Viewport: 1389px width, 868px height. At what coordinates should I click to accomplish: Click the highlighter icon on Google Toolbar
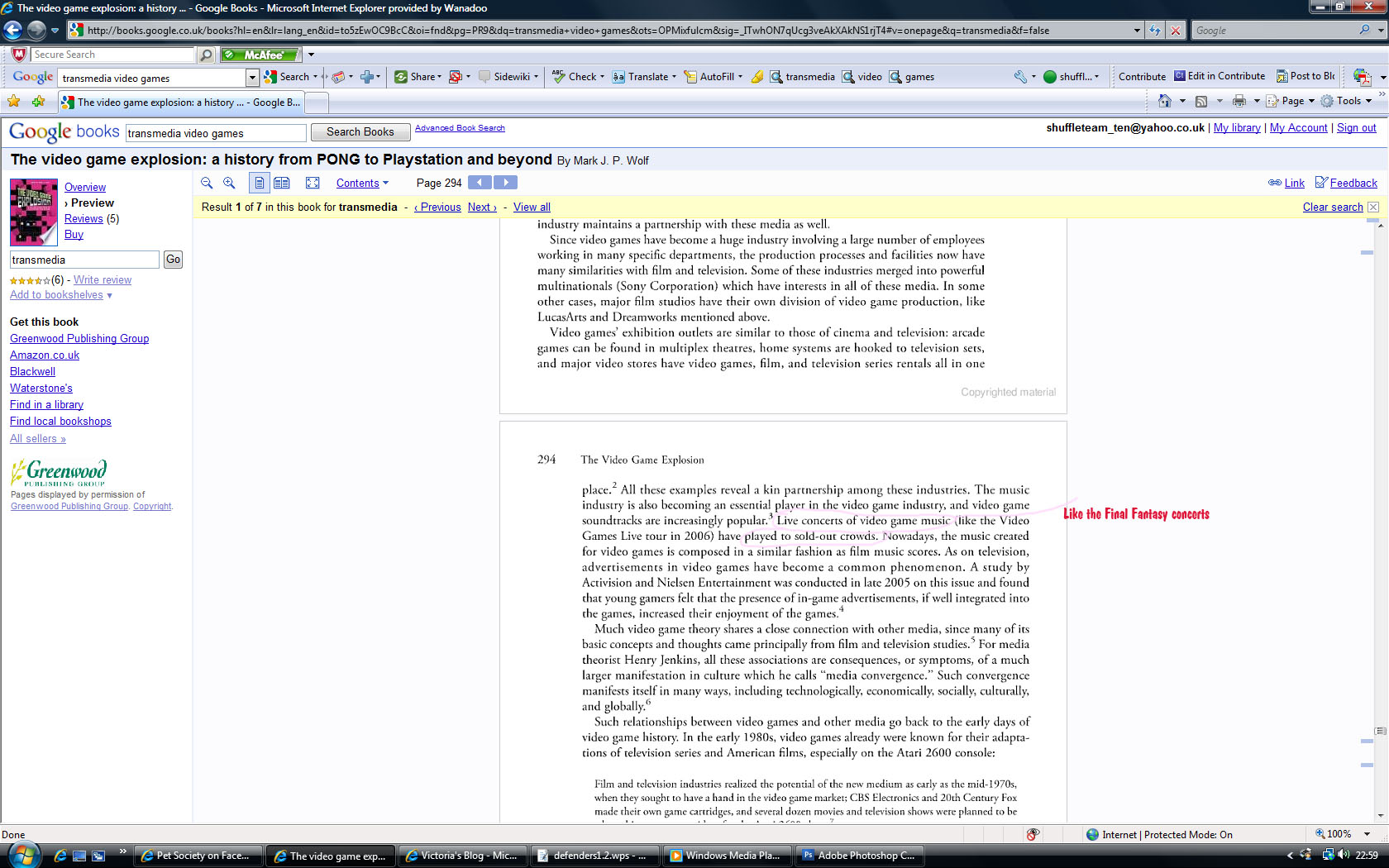click(x=757, y=77)
